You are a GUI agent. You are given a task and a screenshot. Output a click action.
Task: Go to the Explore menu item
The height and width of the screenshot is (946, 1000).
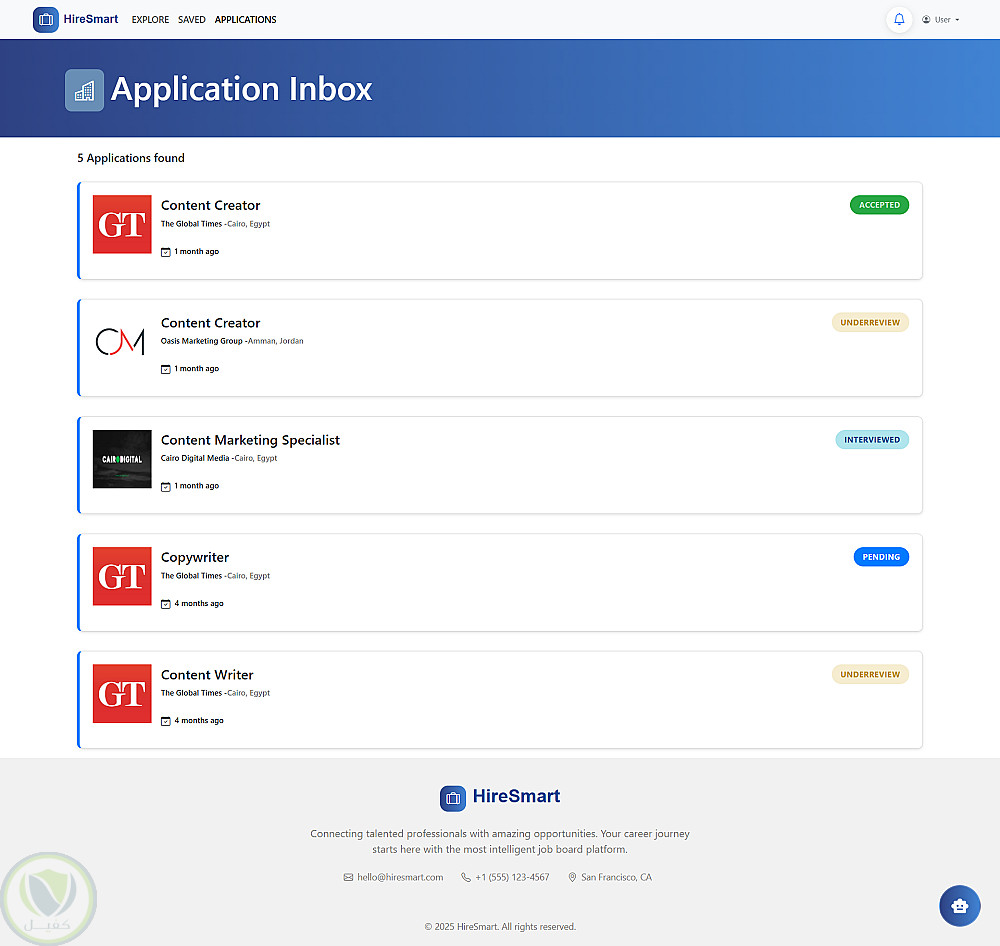point(150,20)
